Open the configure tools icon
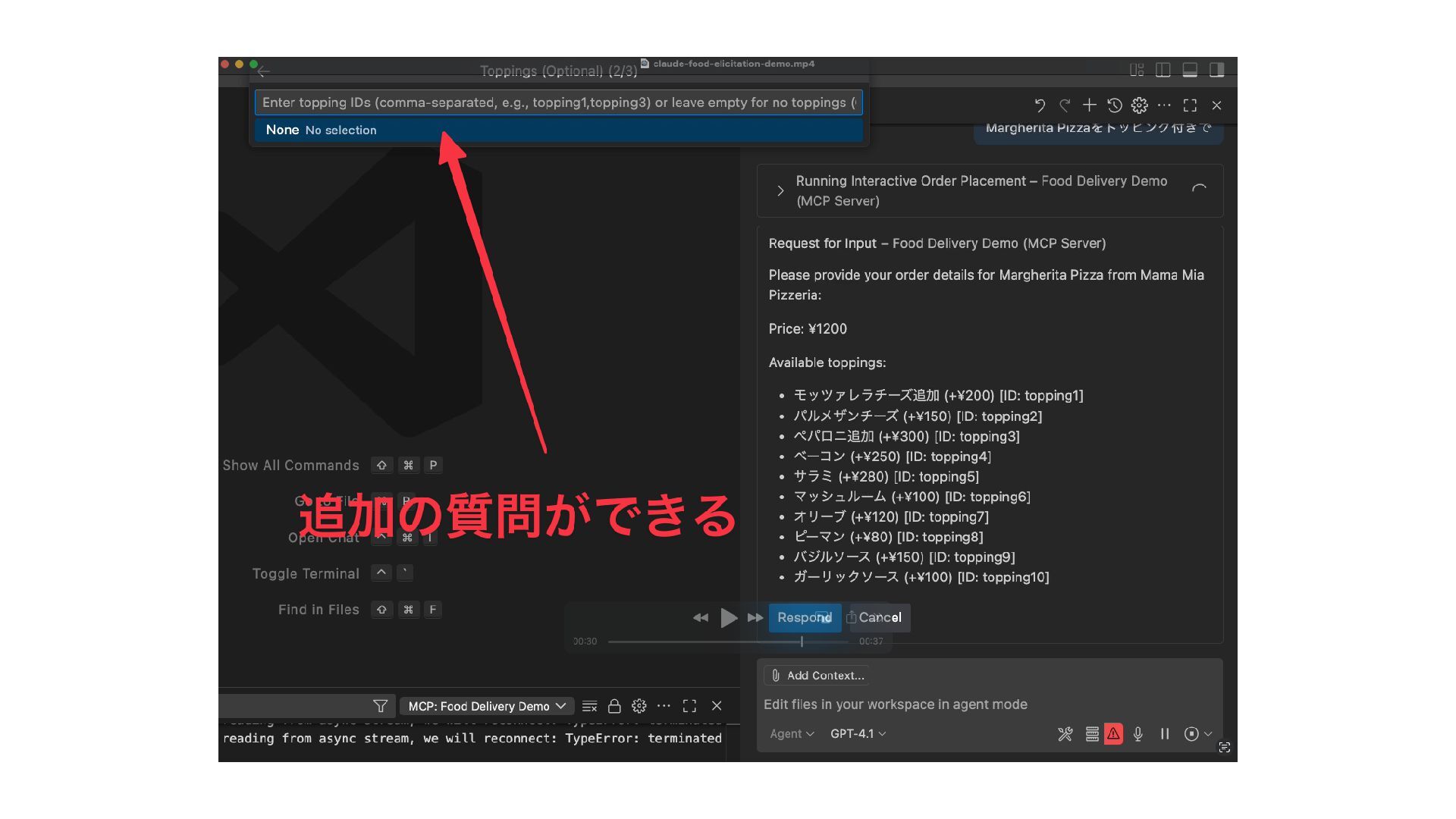 click(x=1065, y=733)
